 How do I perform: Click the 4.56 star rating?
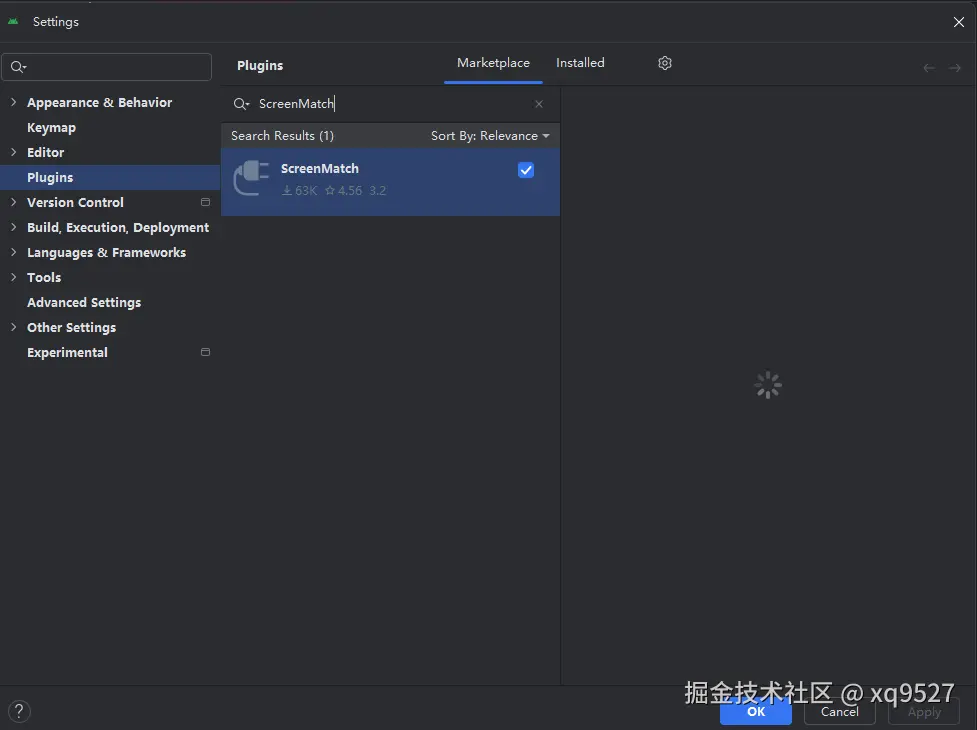point(343,191)
